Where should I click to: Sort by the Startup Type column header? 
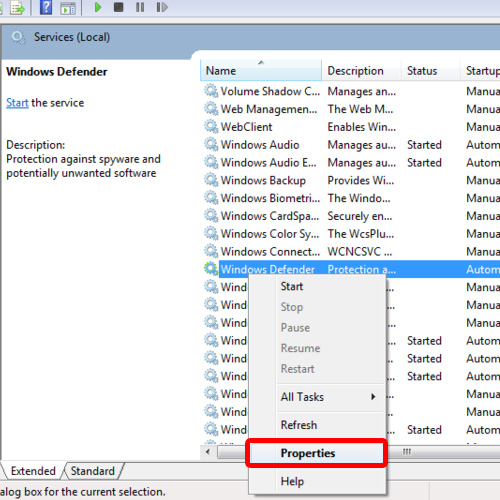(x=480, y=71)
